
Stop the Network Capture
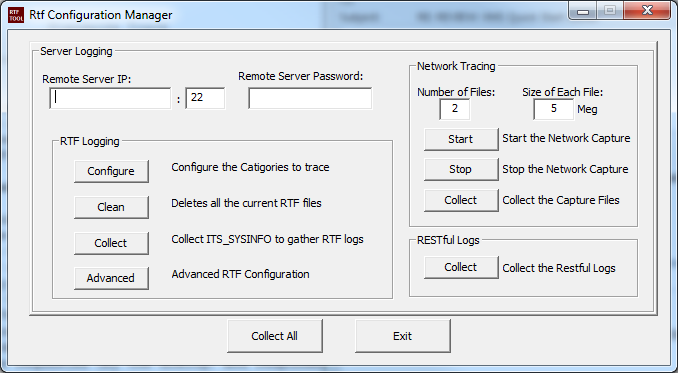pos(461,169)
